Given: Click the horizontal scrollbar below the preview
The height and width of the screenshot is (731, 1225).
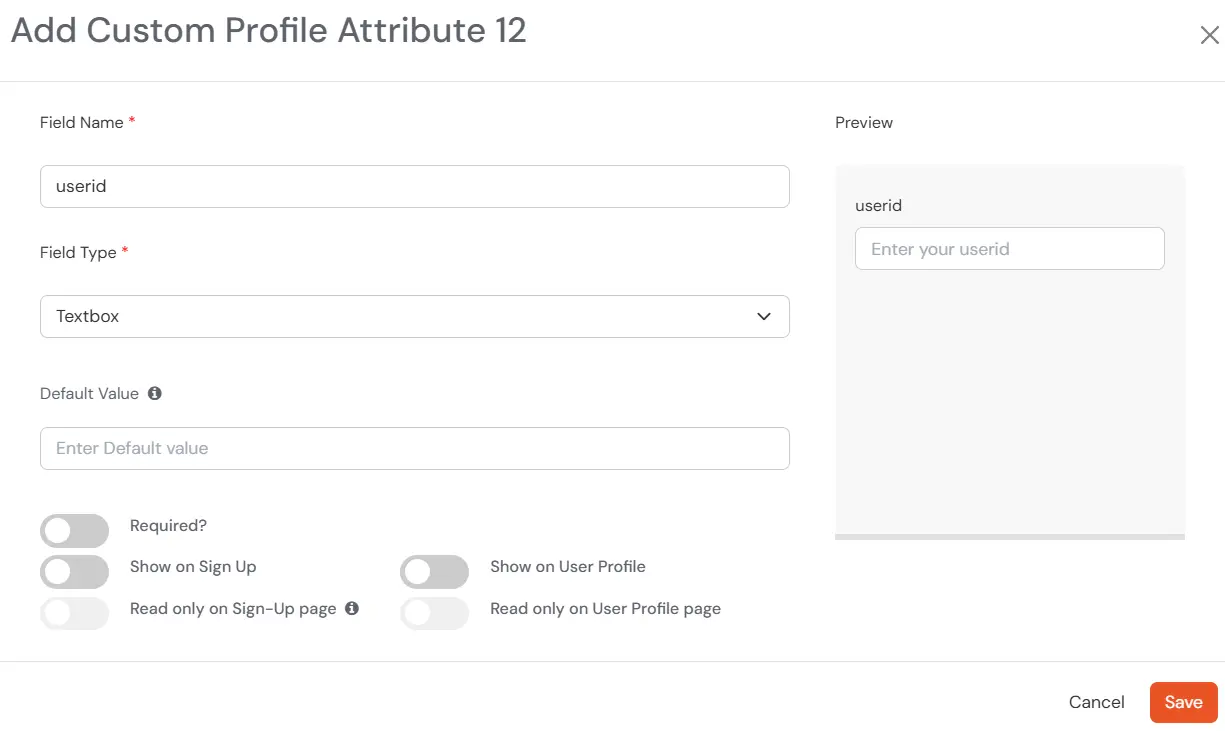Looking at the screenshot, I should (1009, 536).
